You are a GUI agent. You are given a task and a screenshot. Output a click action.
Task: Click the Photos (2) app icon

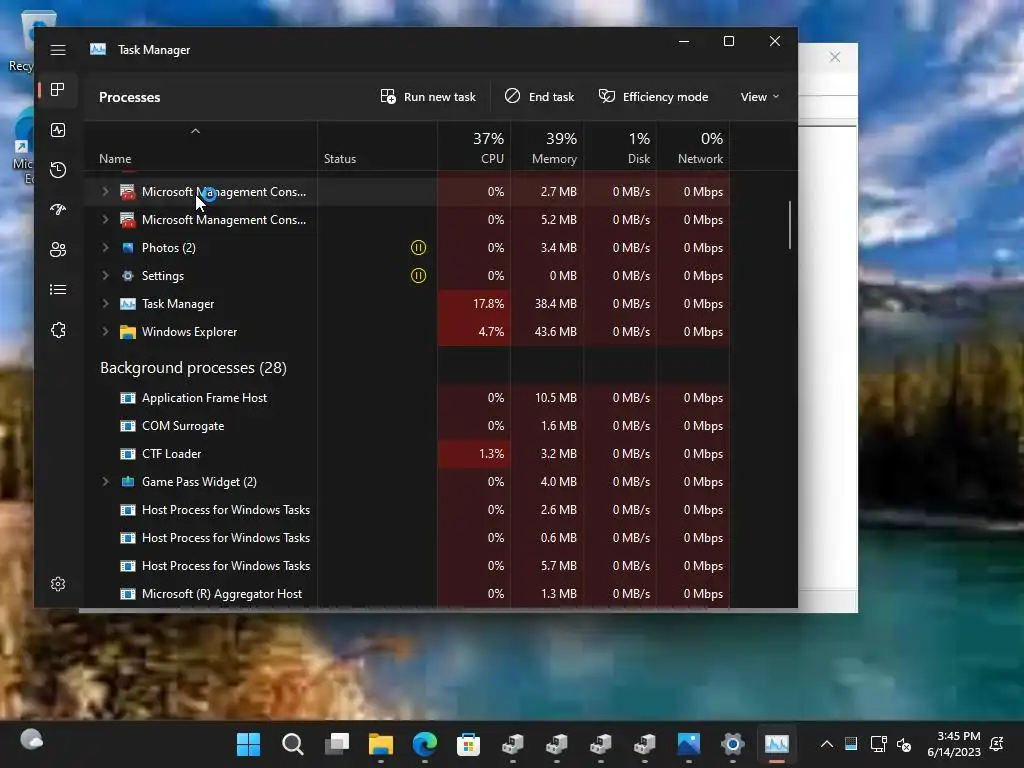pos(128,248)
